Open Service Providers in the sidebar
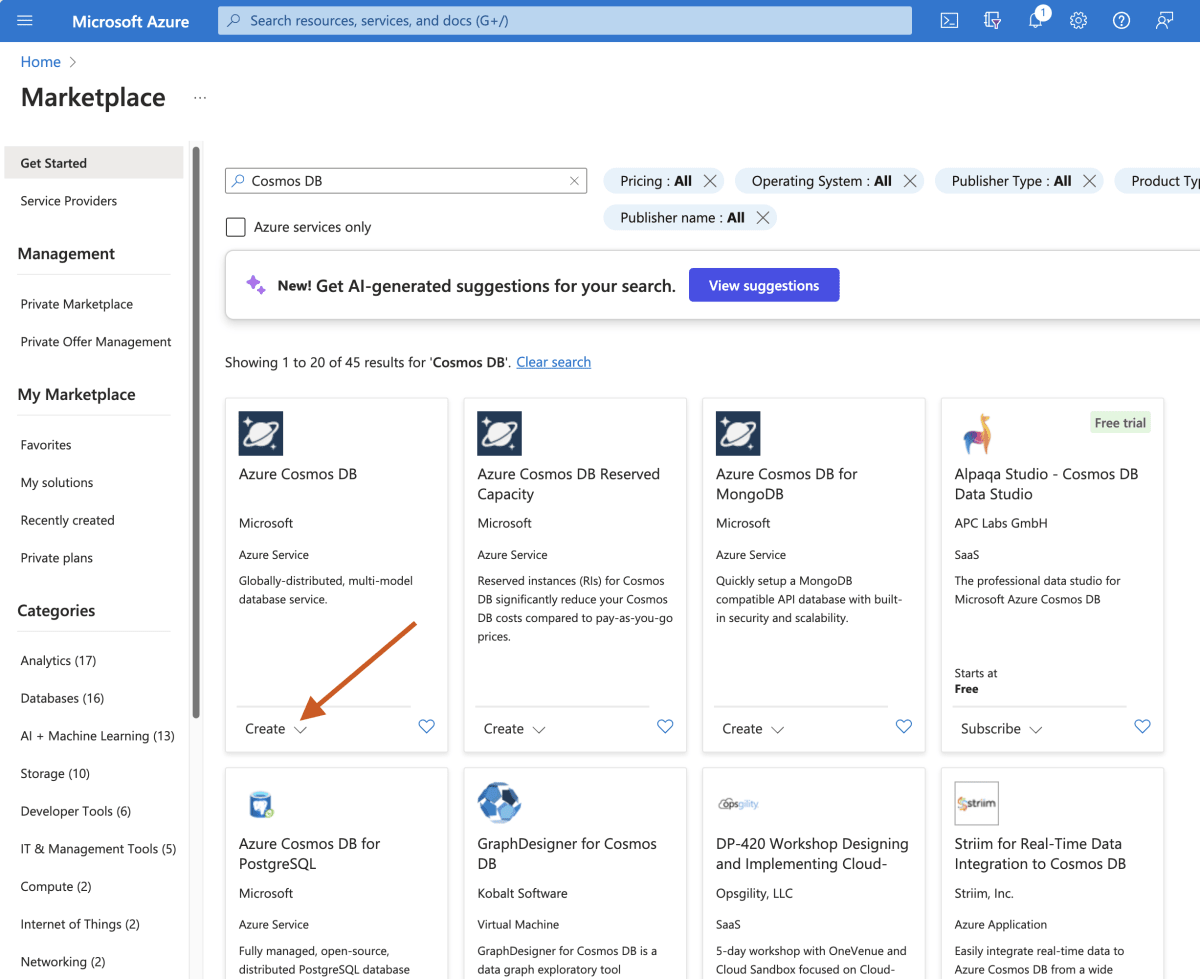Screen dimensions: 1200x979 coord(68,201)
